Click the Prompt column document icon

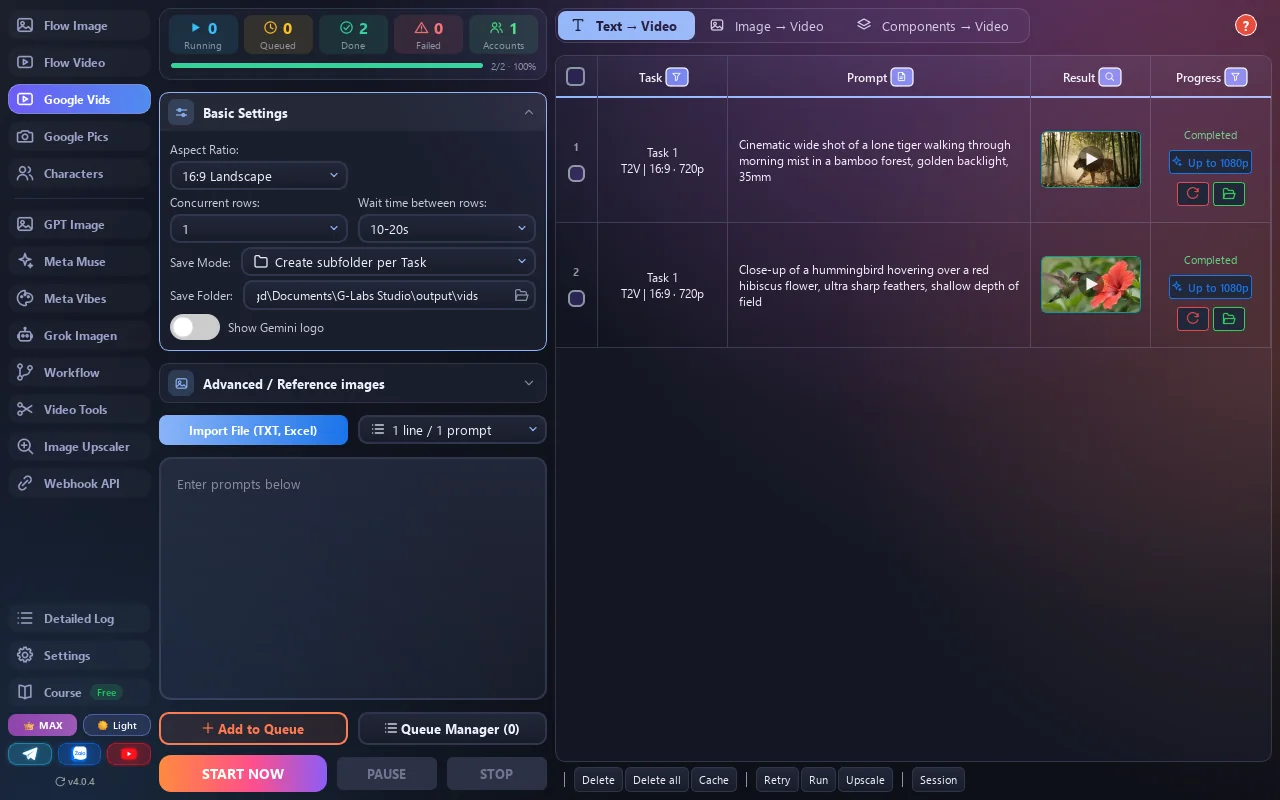pos(902,77)
